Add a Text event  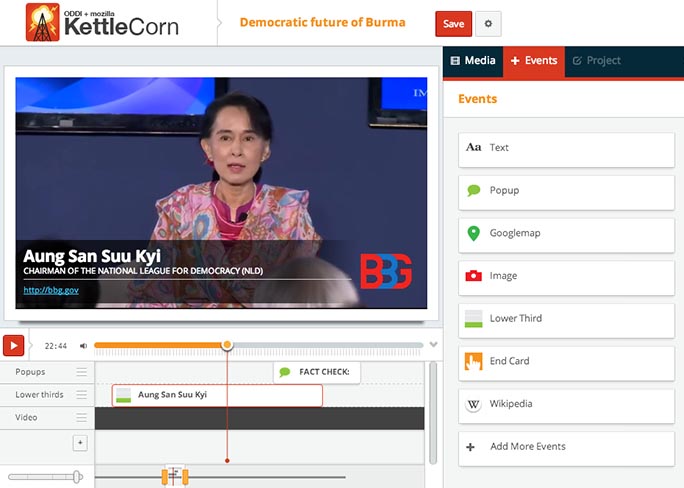[566, 150]
